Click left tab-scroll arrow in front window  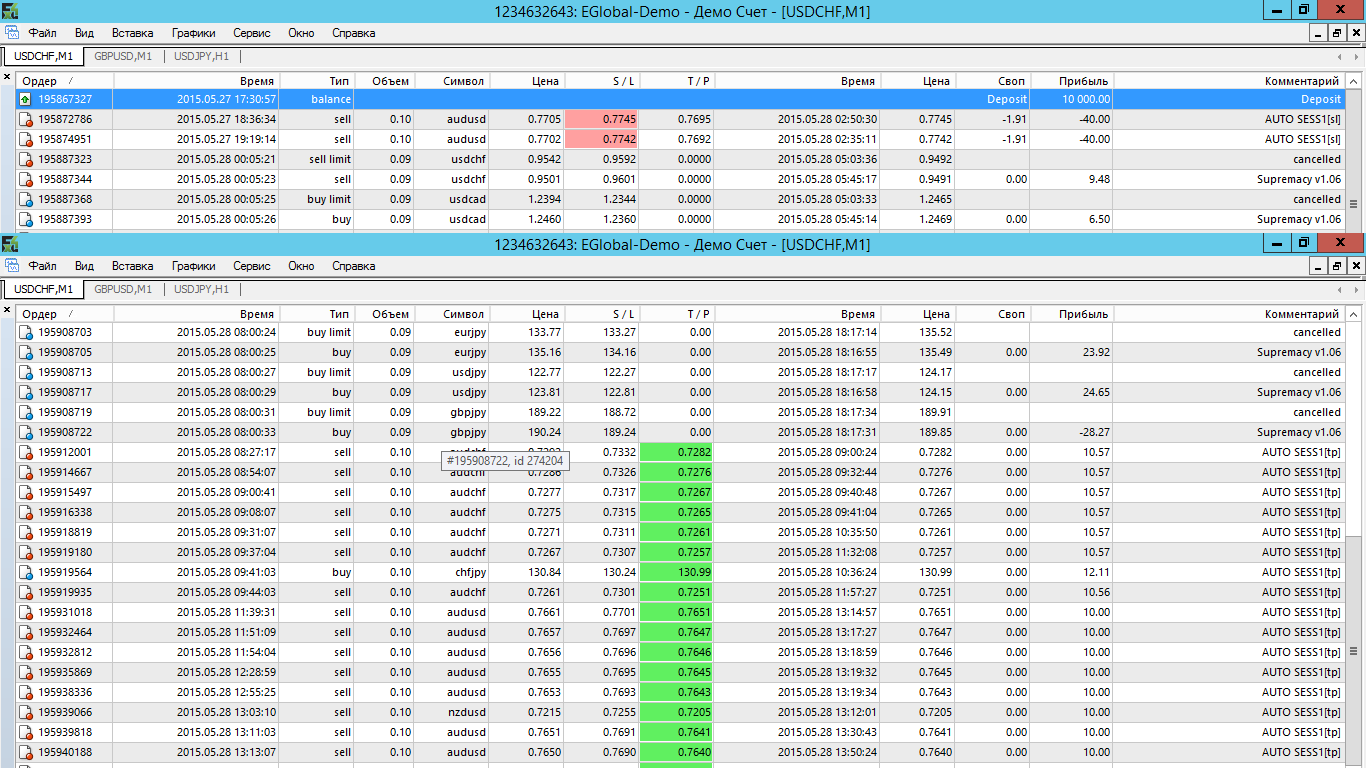click(x=1340, y=289)
